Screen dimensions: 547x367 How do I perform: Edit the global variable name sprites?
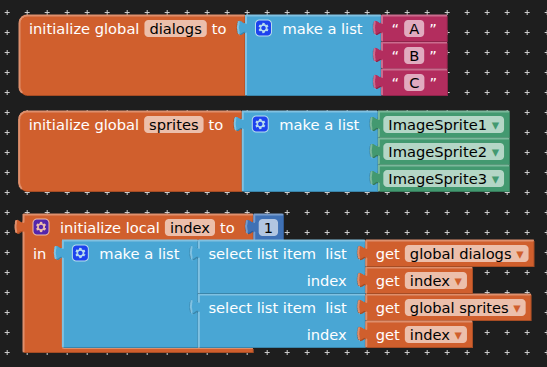point(174,125)
